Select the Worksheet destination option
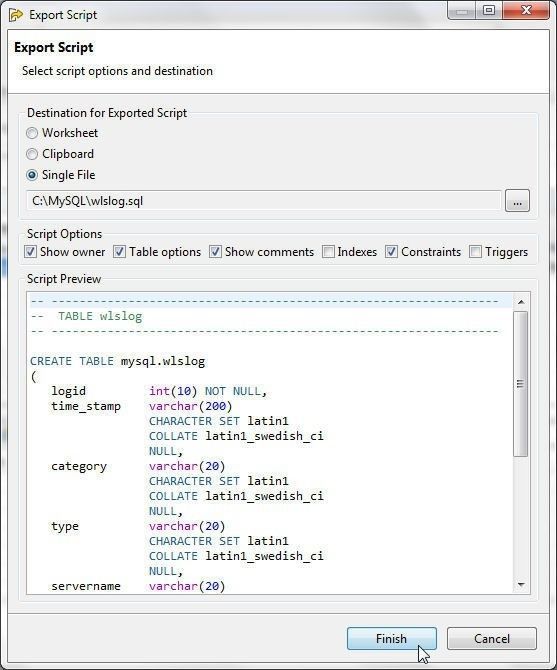Viewport: 557px width, 670px height. (x=32, y=133)
